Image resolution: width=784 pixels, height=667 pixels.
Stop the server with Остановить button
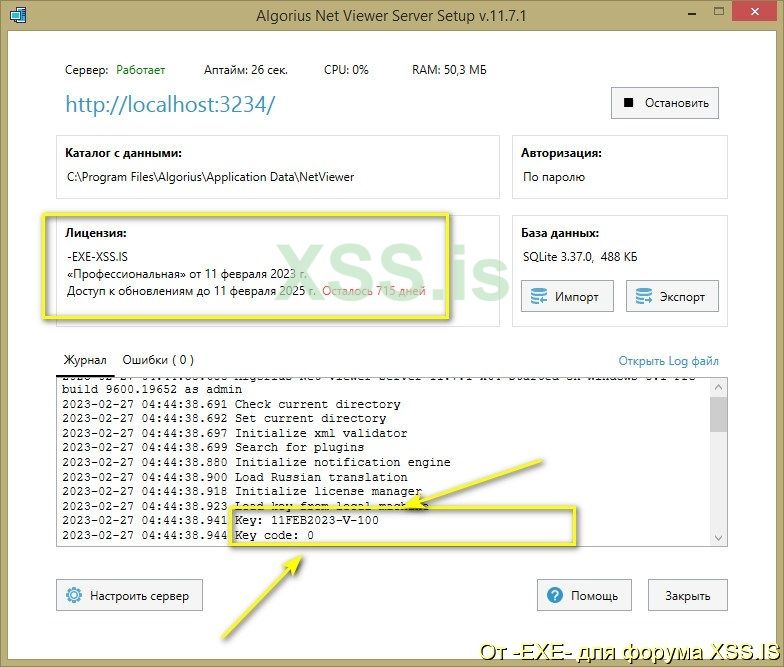(x=664, y=103)
